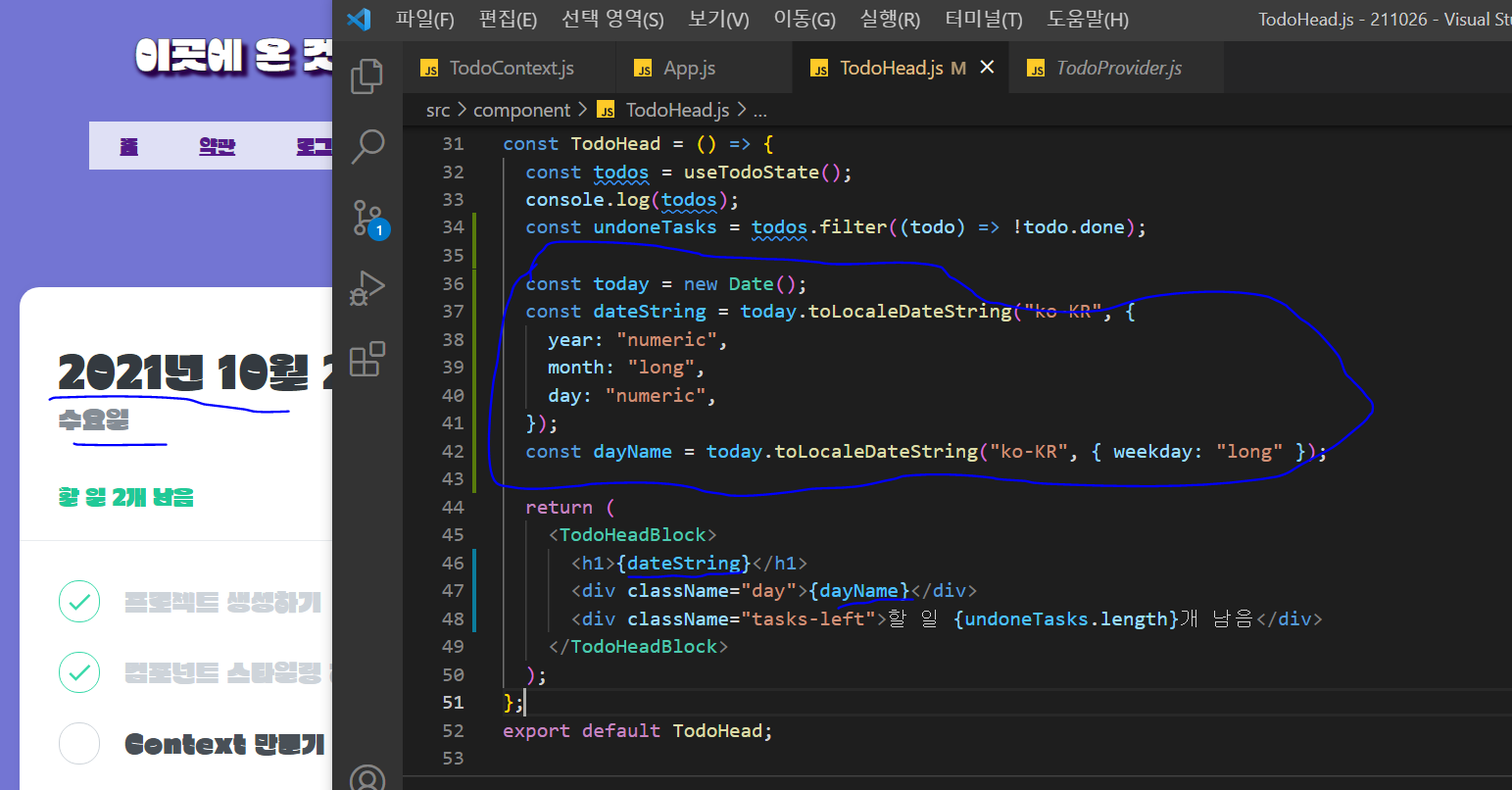
Task: Click the VS Code logo icon
Action: (359, 19)
